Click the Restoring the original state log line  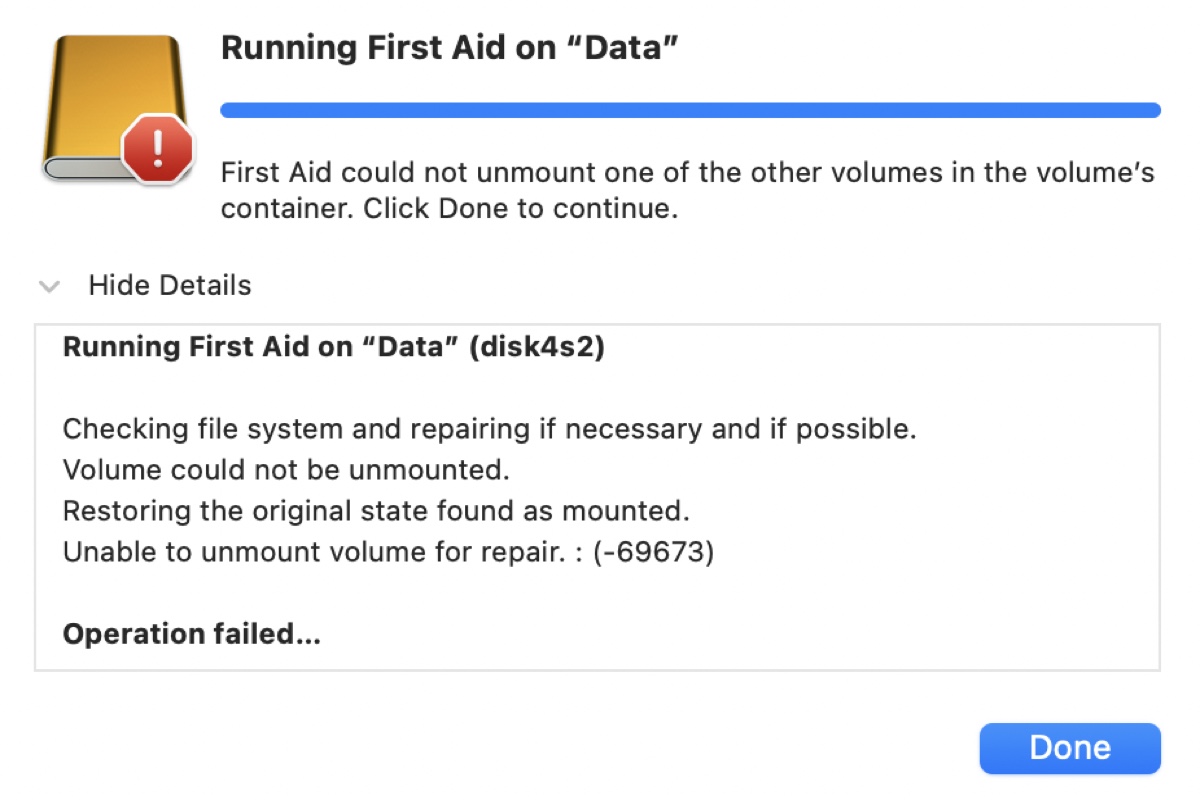(376, 511)
